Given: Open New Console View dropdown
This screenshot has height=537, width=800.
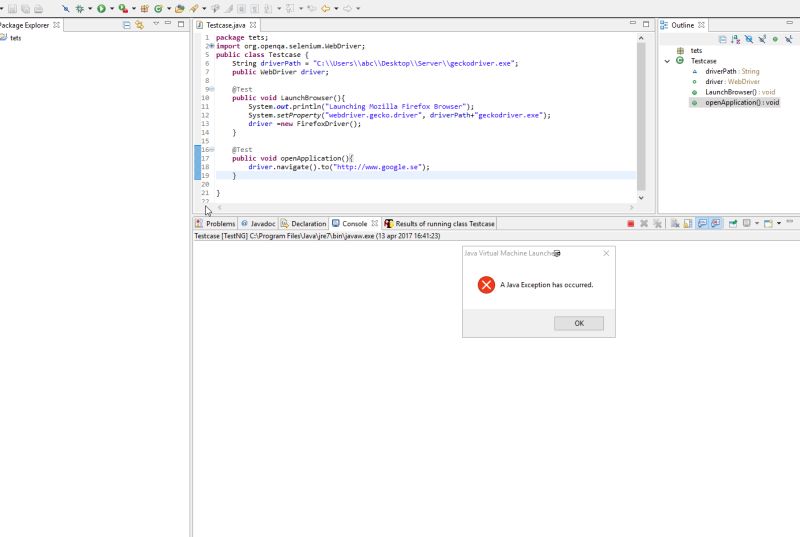Looking at the screenshot, I should coord(779,223).
